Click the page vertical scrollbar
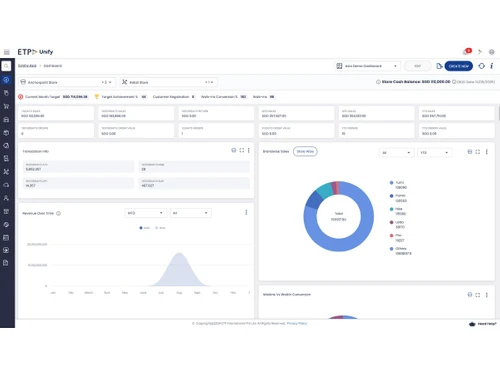 (499, 113)
